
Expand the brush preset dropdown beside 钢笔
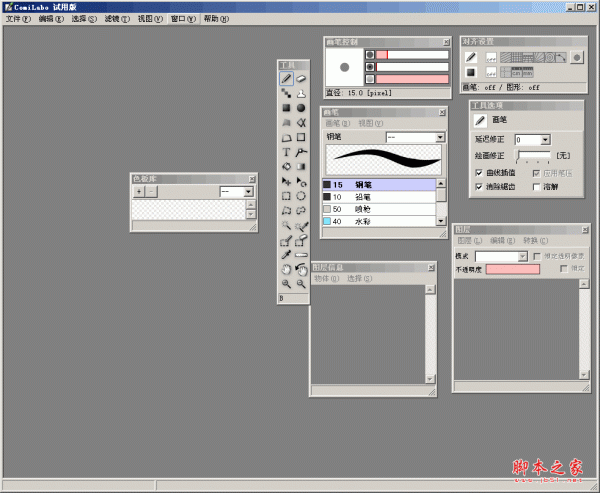tap(439, 137)
